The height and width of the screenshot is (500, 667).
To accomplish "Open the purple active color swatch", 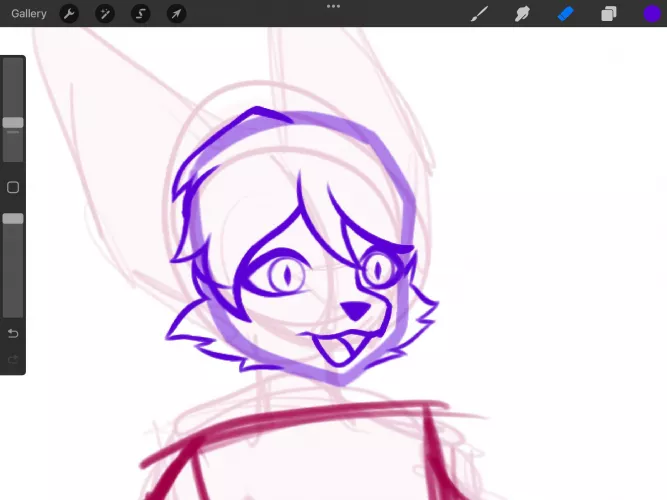I will tap(651, 14).
